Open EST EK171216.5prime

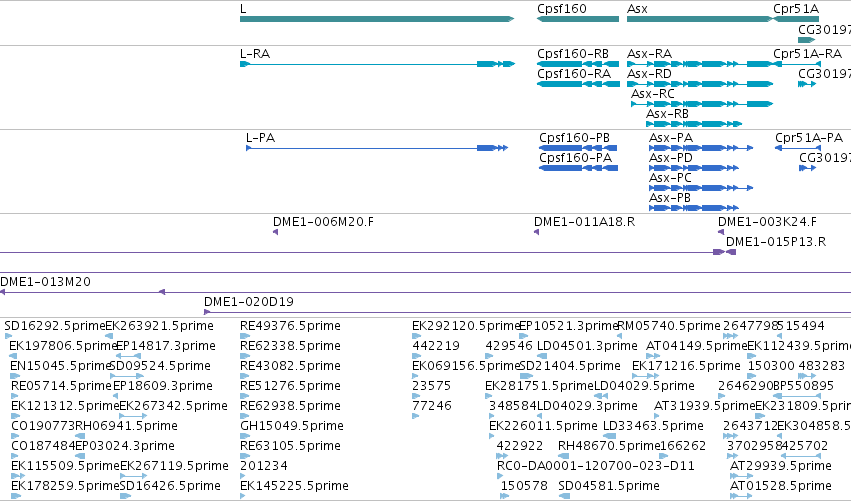[x=686, y=366]
